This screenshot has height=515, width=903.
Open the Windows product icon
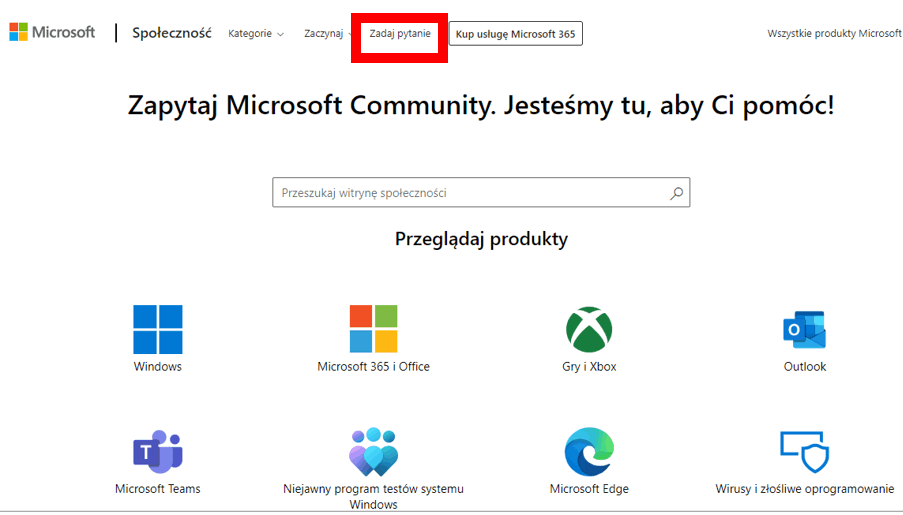(x=158, y=329)
